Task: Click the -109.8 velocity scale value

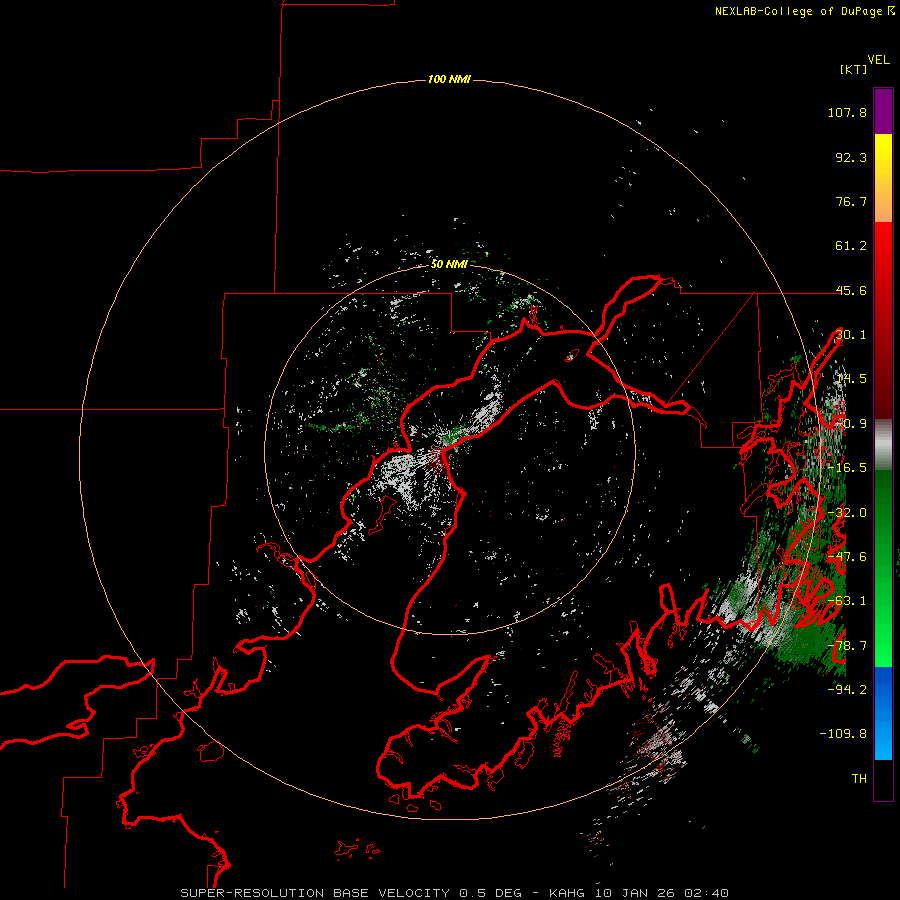Action: pos(843,734)
